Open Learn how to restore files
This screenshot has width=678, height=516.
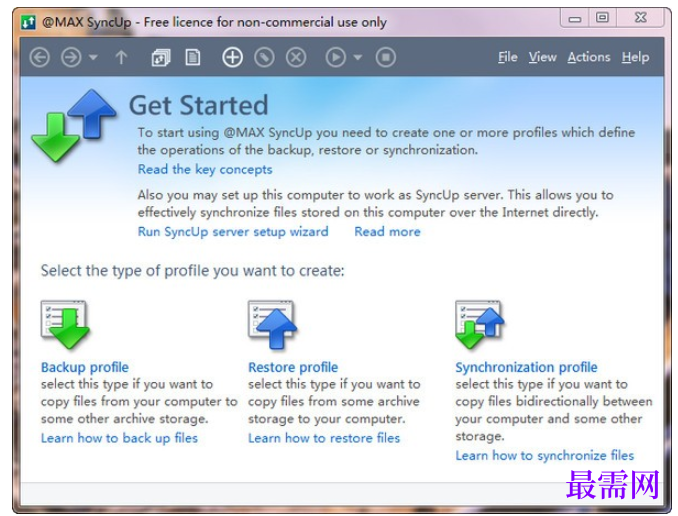[x=324, y=438]
